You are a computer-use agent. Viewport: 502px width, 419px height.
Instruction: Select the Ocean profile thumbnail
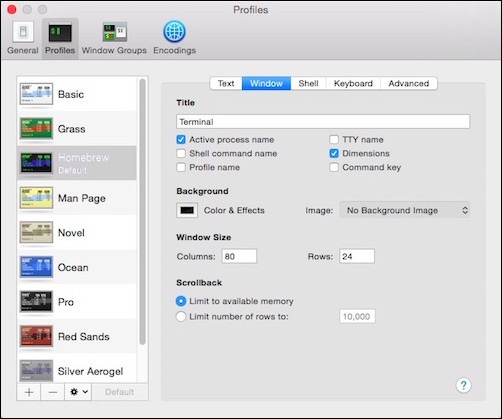[x=36, y=267]
